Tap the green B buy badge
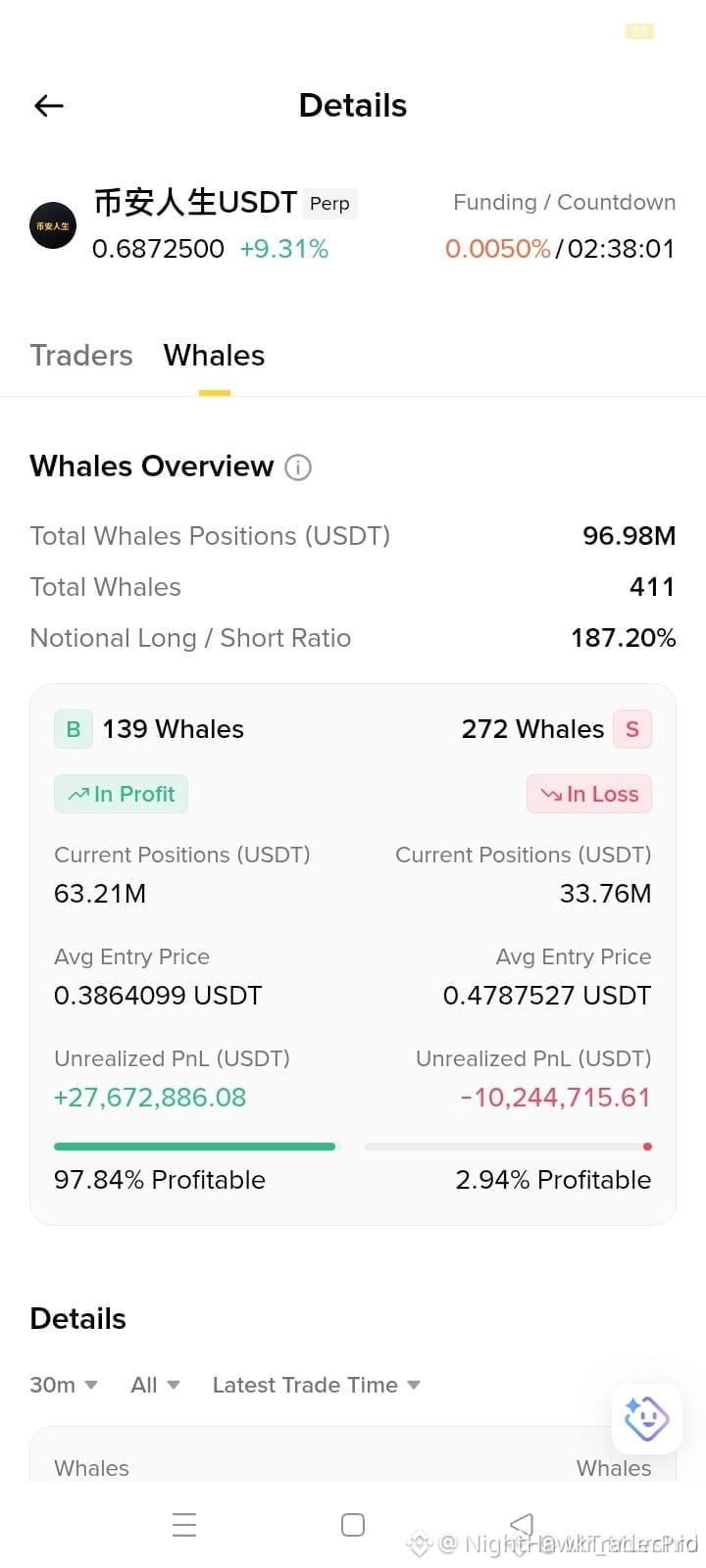The image size is (706, 1568). click(x=74, y=729)
